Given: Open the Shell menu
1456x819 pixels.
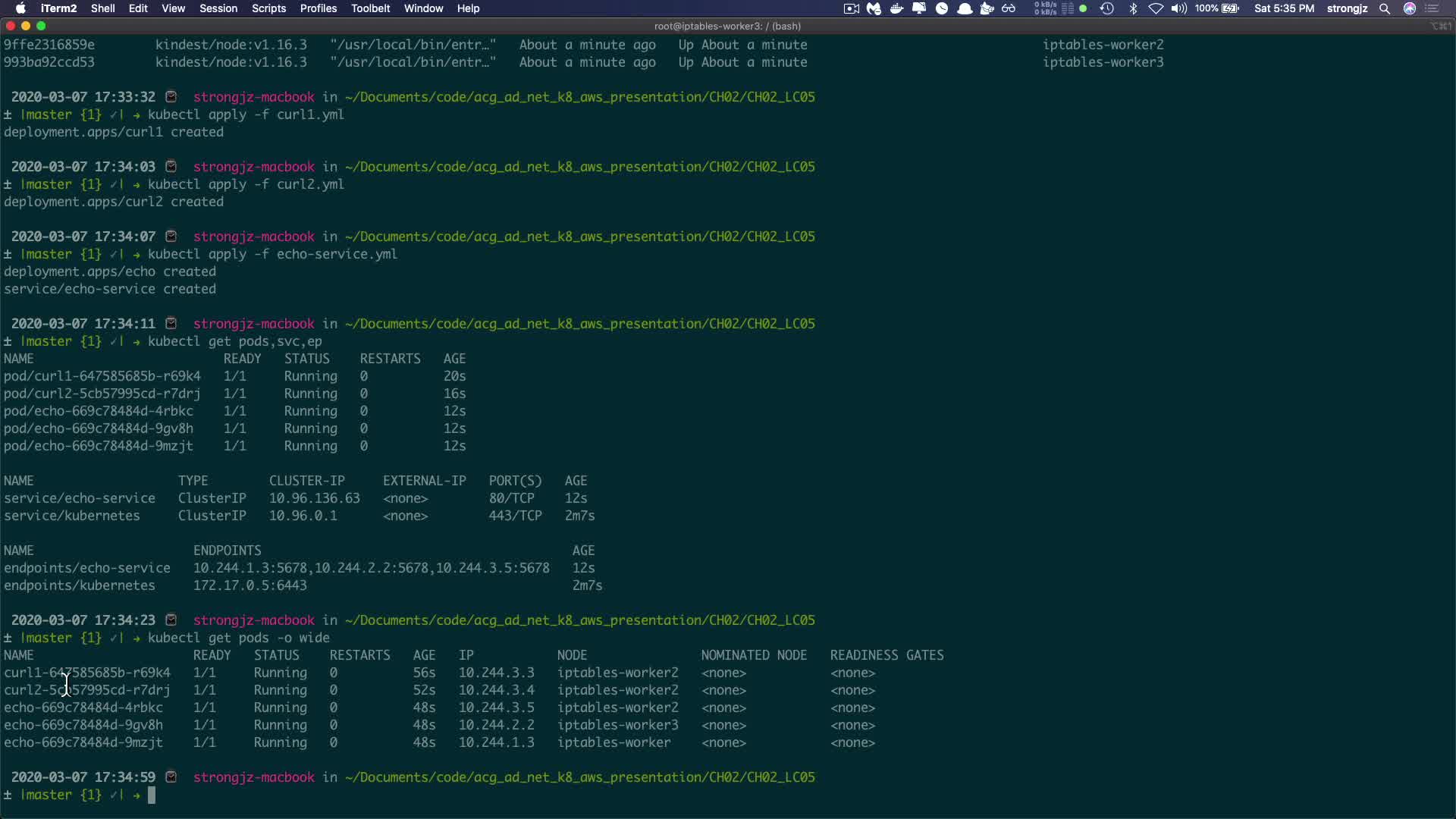Looking at the screenshot, I should (x=102, y=8).
